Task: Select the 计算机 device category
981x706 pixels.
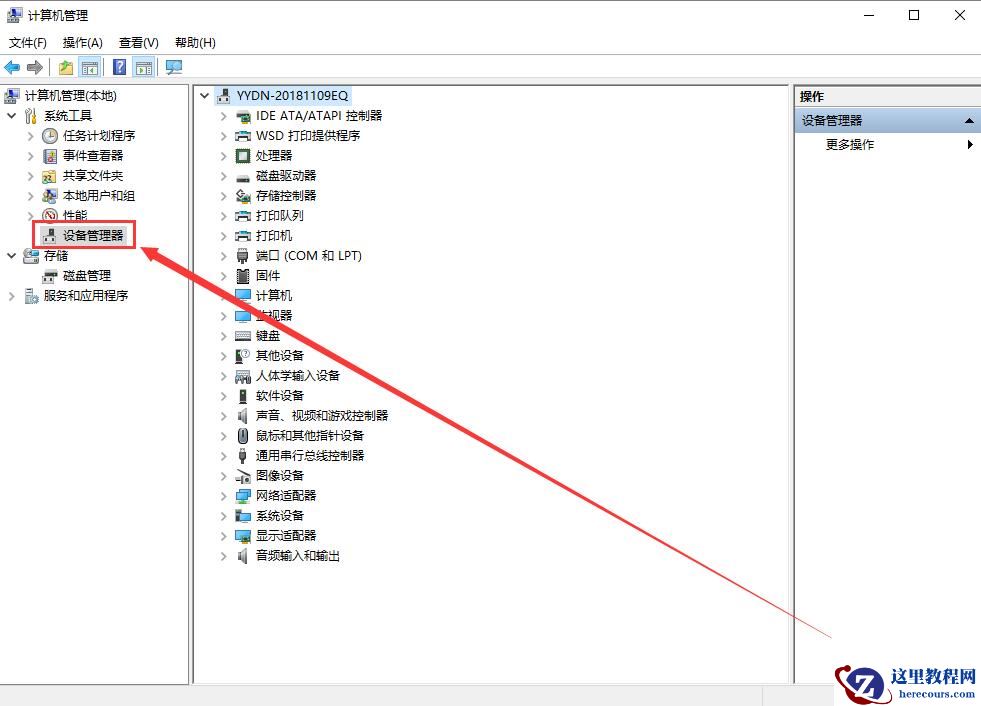Action: coord(274,296)
